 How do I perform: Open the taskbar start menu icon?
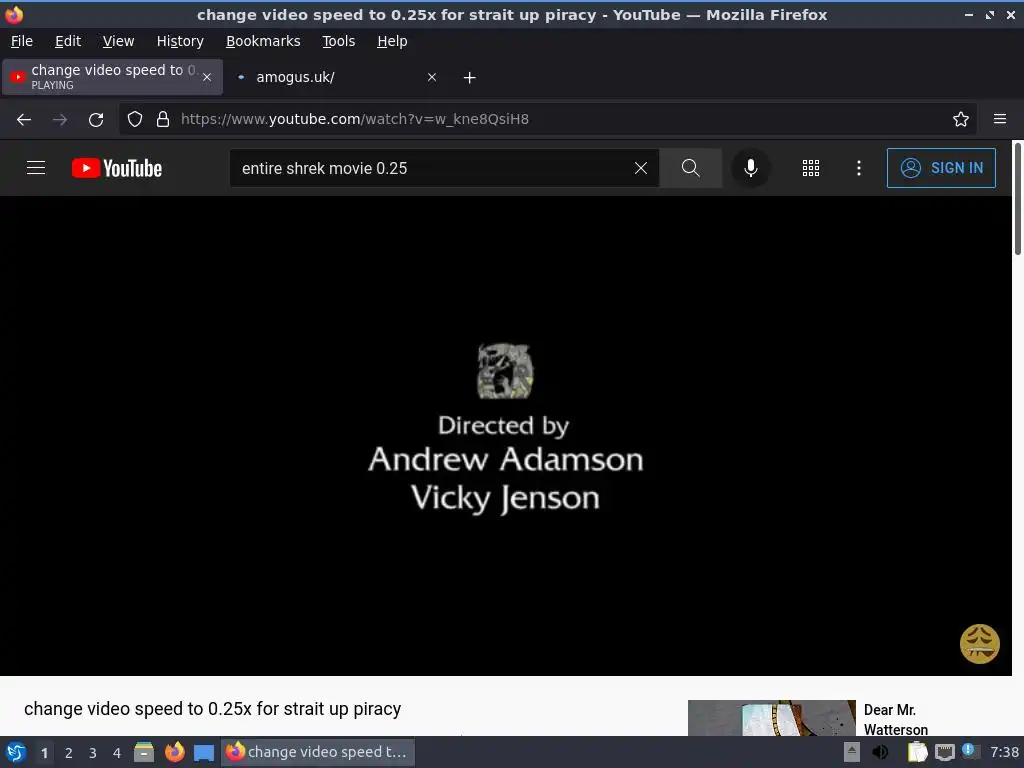tap(16, 752)
